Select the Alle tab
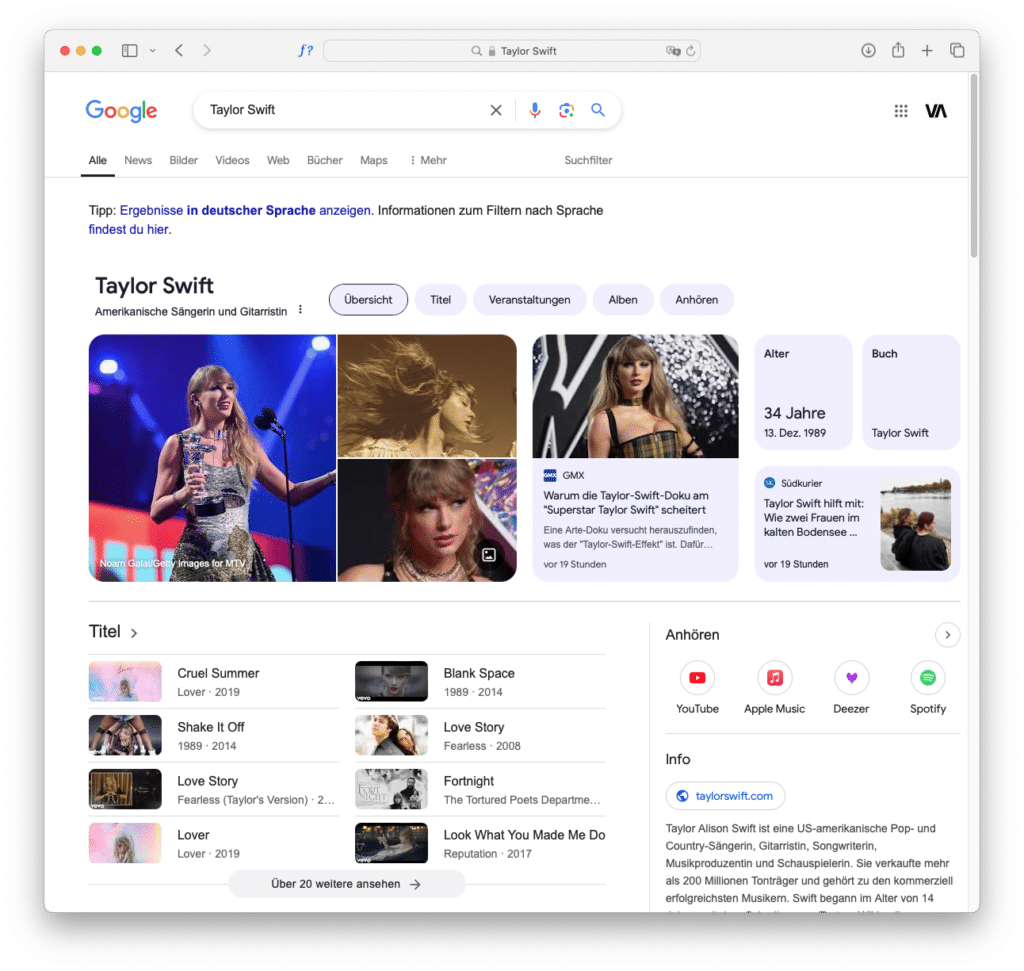Image resolution: width=1024 pixels, height=971 pixels. click(x=98, y=160)
